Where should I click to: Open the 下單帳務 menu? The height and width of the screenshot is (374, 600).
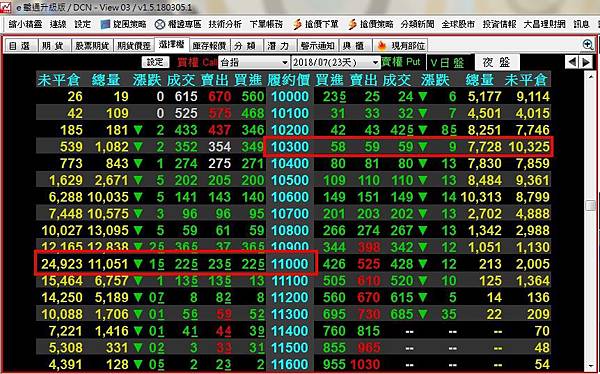click(266, 24)
